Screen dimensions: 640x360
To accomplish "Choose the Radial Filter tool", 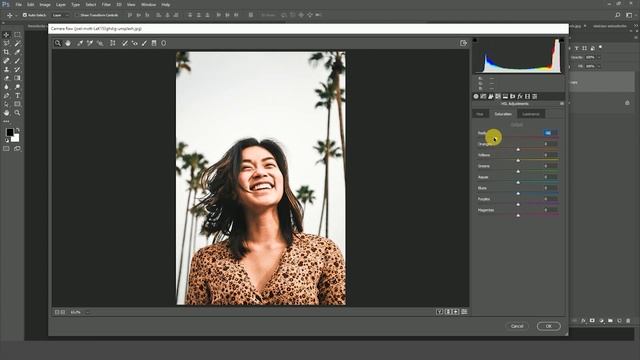I will coord(164,43).
